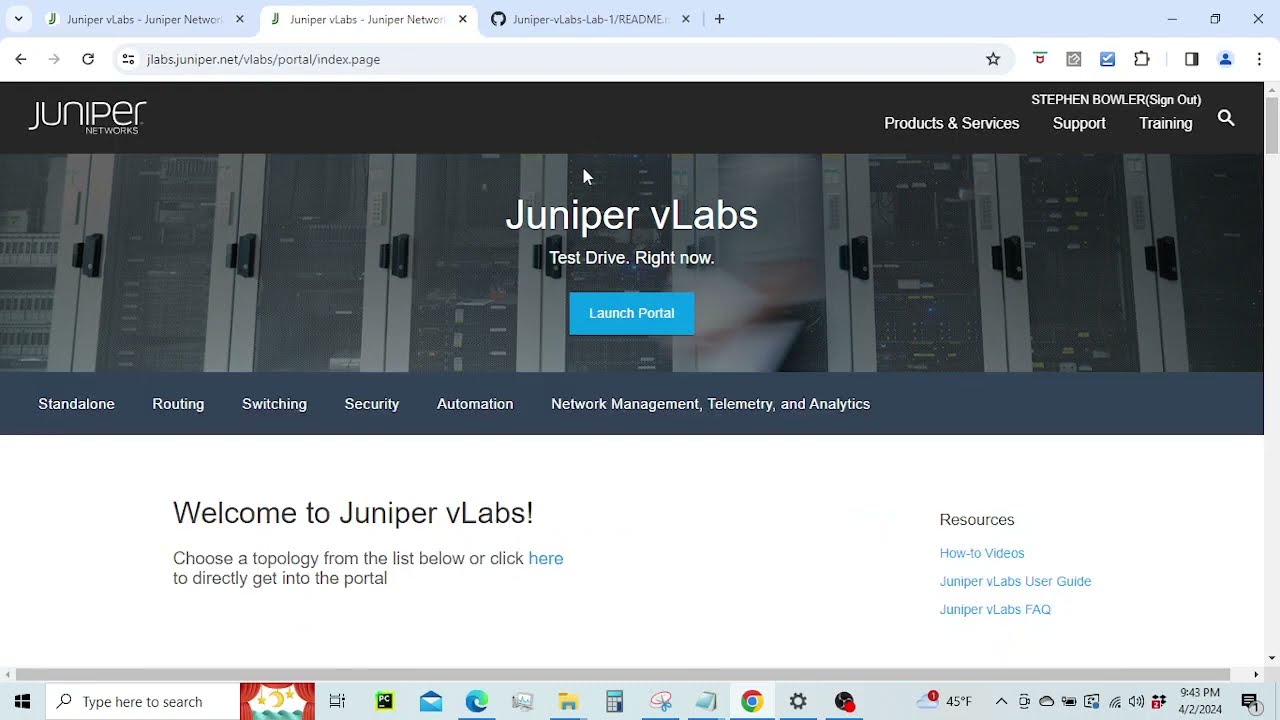Click the red shield extension icon
This screenshot has height=720, width=1280.
[1040, 59]
